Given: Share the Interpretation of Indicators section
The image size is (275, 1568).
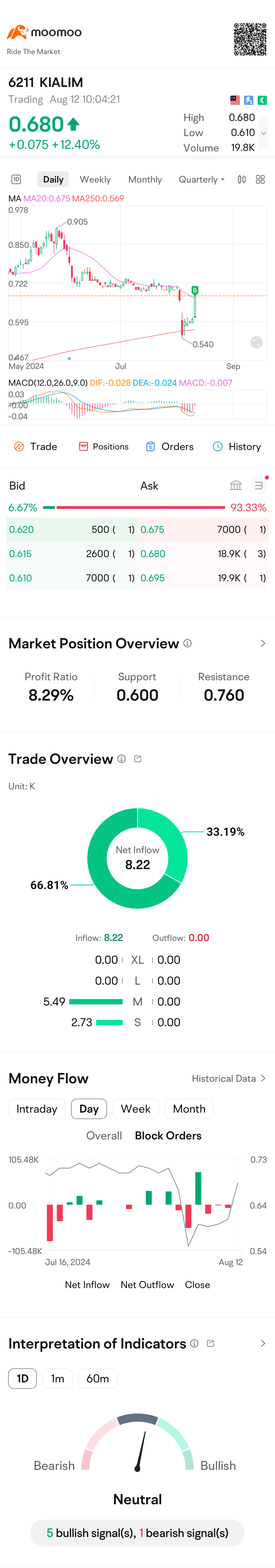Looking at the screenshot, I should (x=211, y=1343).
